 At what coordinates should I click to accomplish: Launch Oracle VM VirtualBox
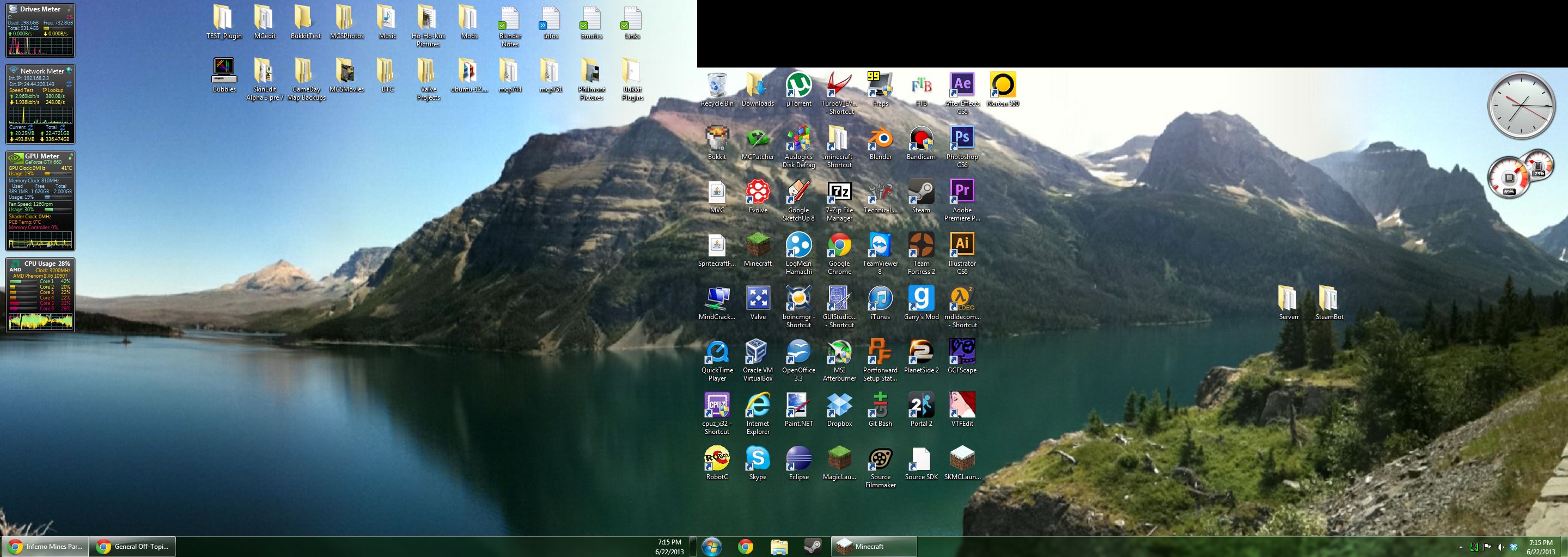pos(758,360)
